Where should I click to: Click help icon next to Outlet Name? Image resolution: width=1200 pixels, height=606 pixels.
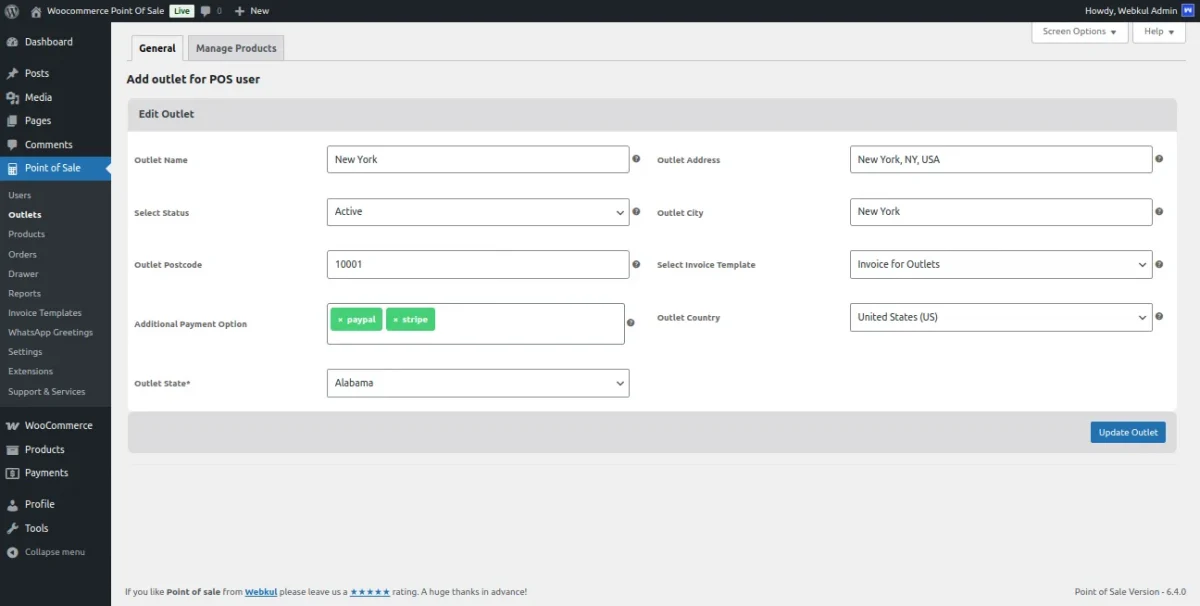click(x=636, y=159)
